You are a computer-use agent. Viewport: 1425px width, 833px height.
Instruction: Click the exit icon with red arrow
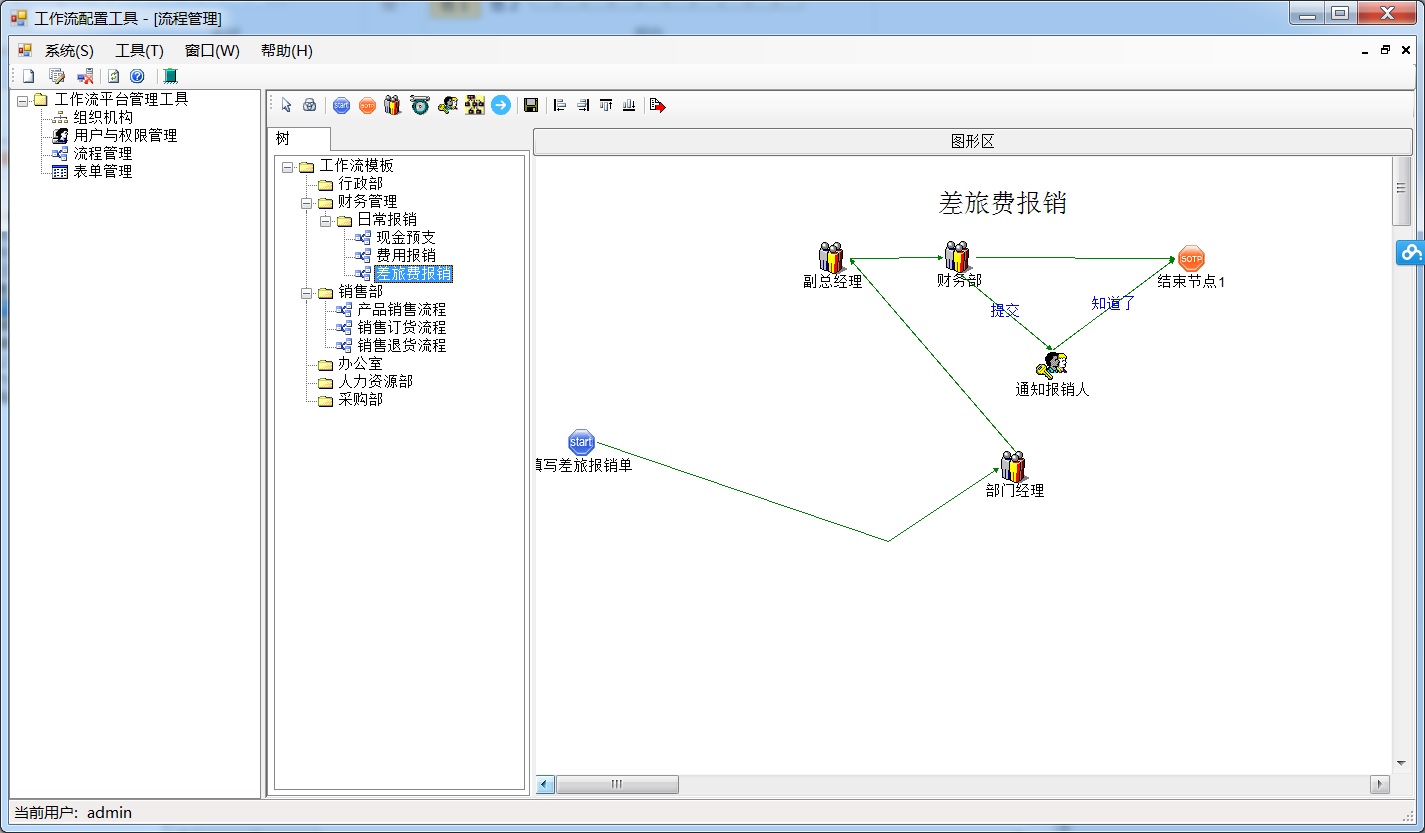[x=657, y=105]
